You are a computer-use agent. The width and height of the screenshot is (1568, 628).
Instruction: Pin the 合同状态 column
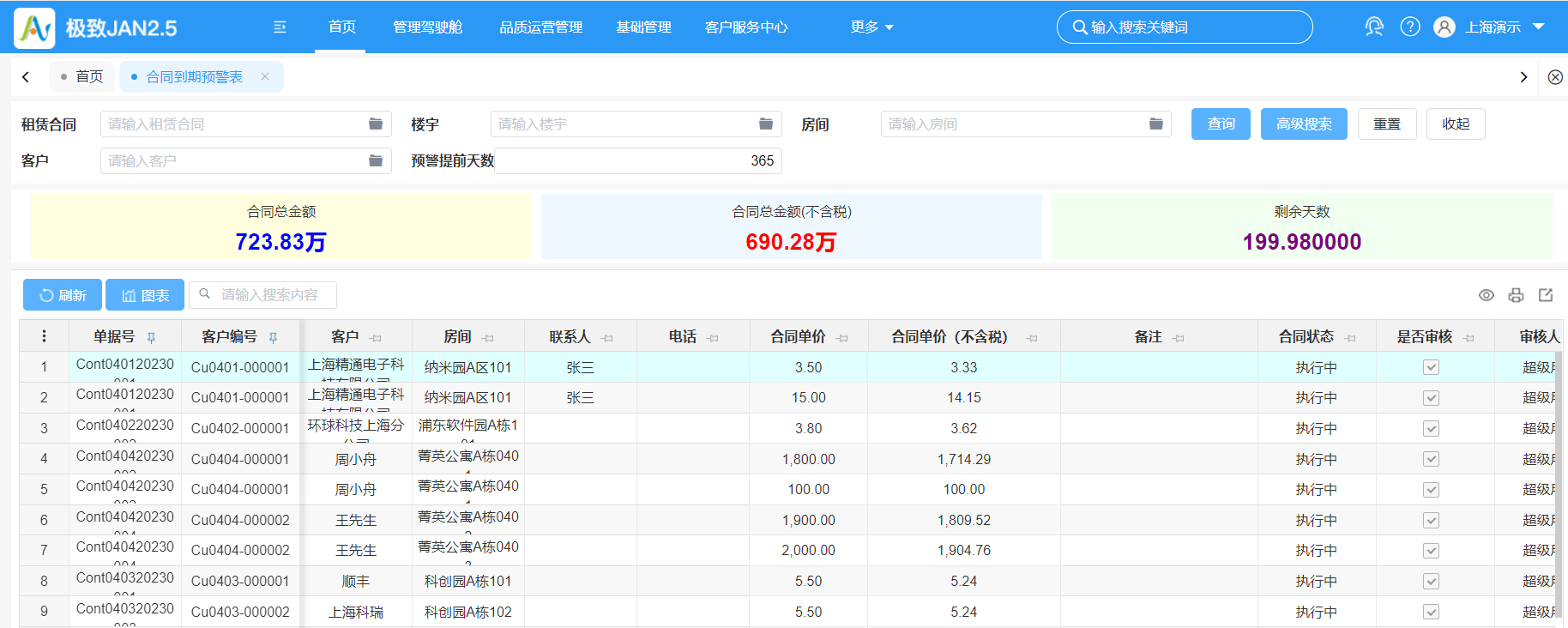[x=1351, y=338]
